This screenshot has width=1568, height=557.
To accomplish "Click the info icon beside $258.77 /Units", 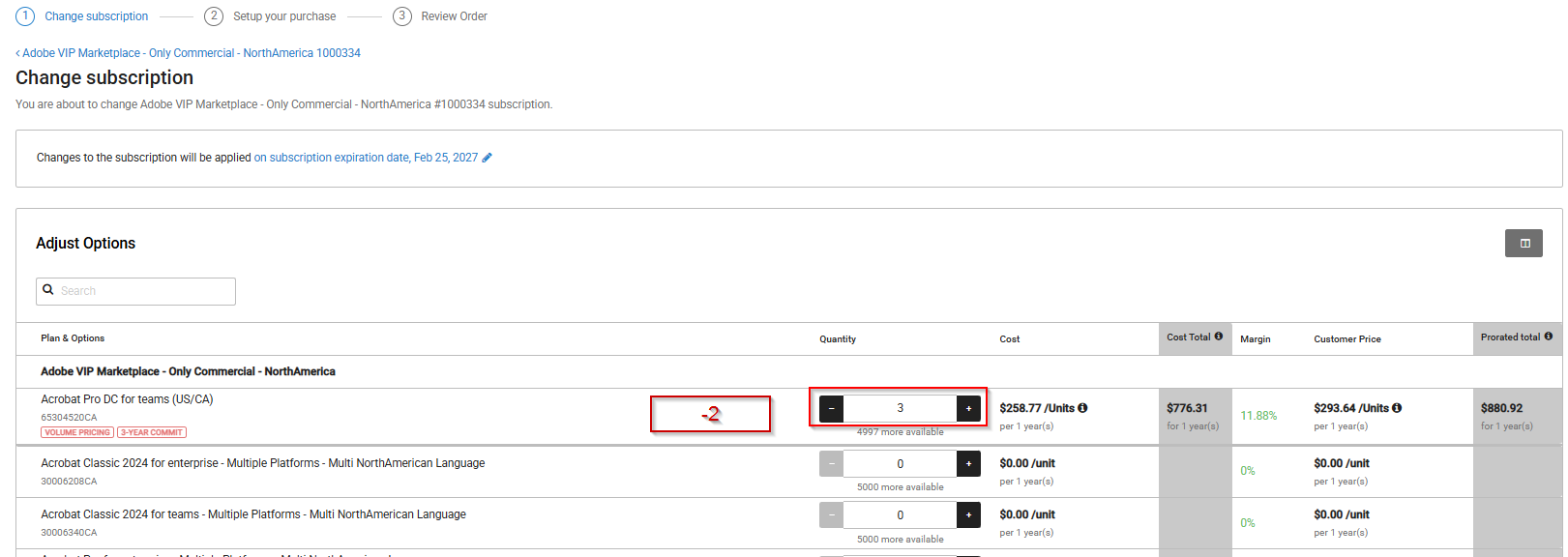I will (x=1082, y=408).
